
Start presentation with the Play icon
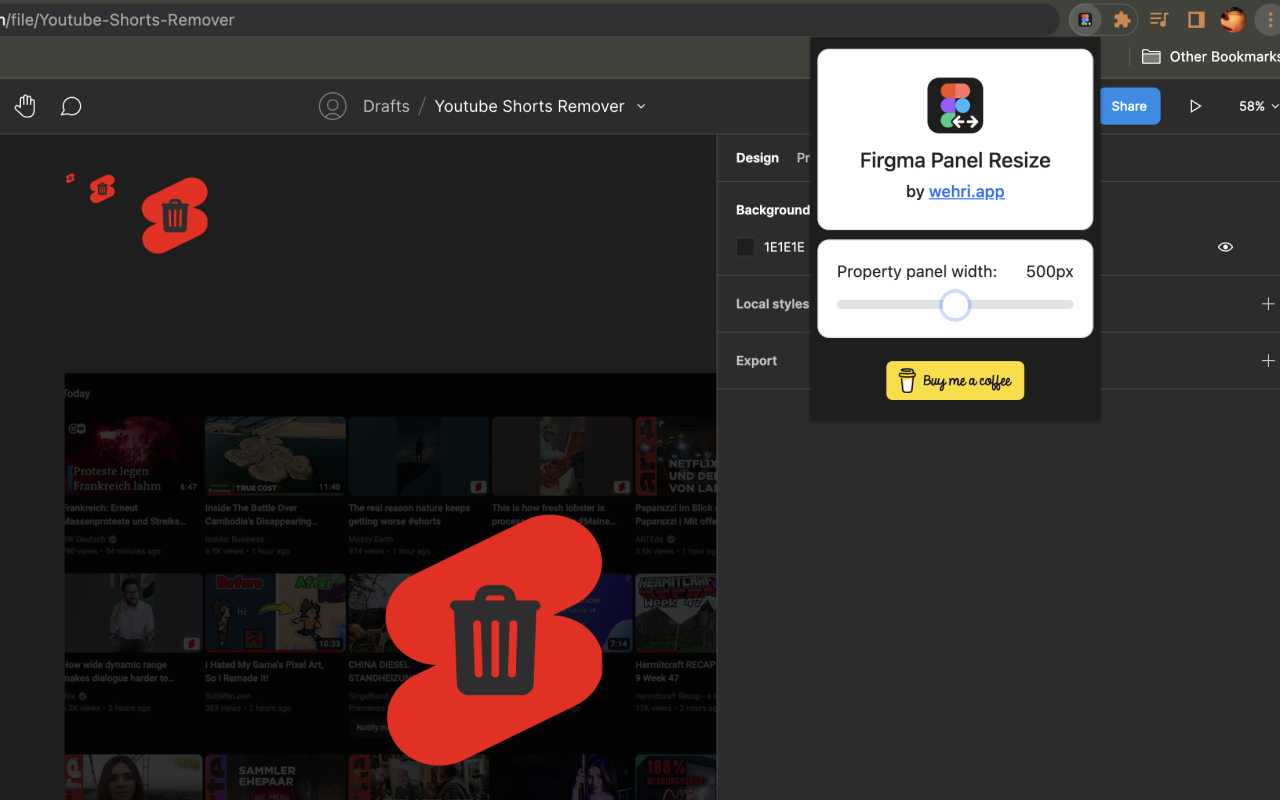[x=1195, y=106]
